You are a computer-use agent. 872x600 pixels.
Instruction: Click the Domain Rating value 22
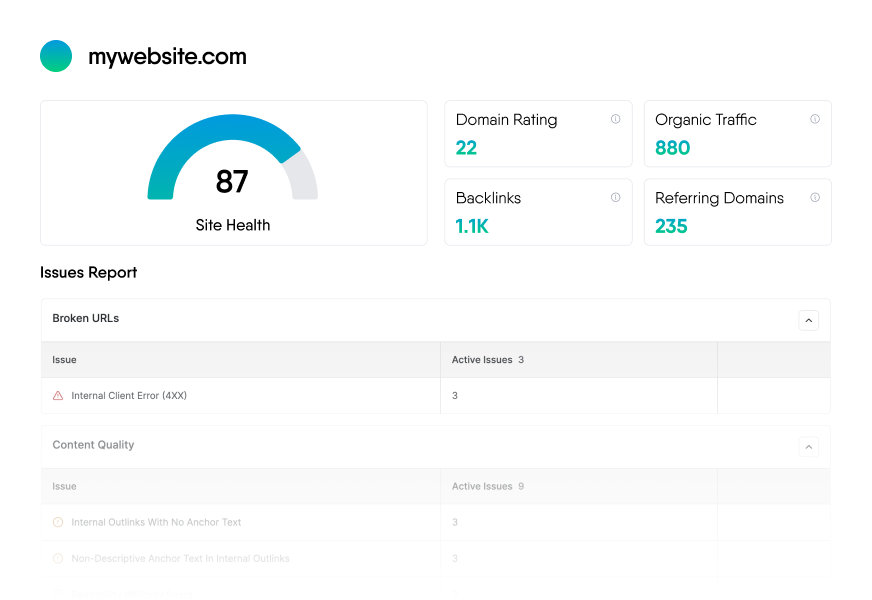click(466, 148)
